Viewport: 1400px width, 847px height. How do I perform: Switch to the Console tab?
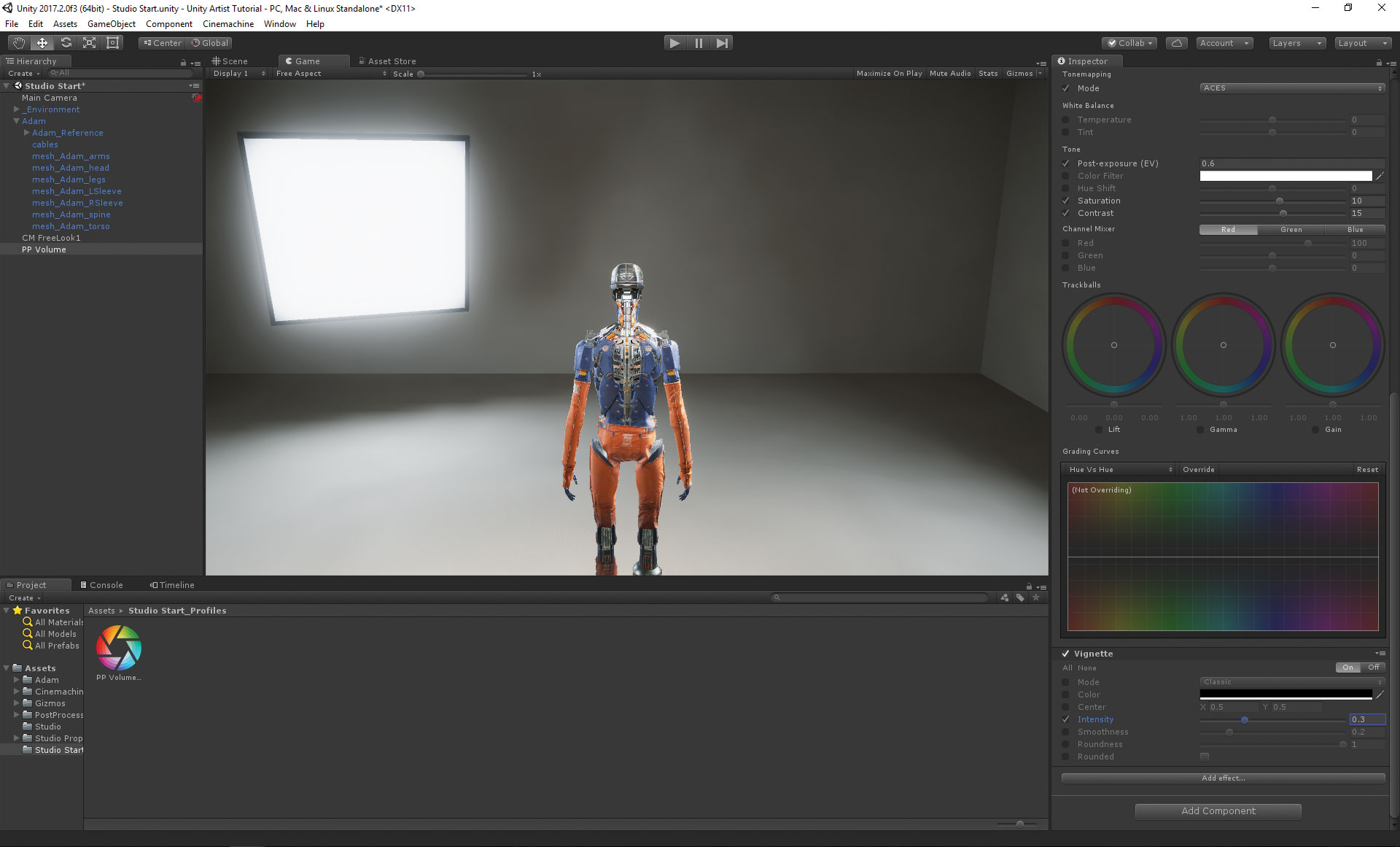(x=101, y=585)
